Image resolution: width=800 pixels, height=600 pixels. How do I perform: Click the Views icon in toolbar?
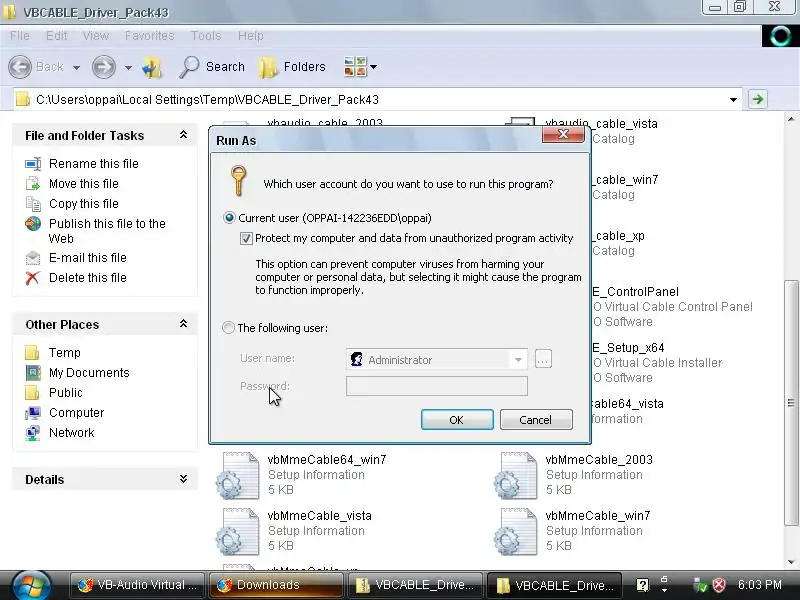[x=355, y=67]
